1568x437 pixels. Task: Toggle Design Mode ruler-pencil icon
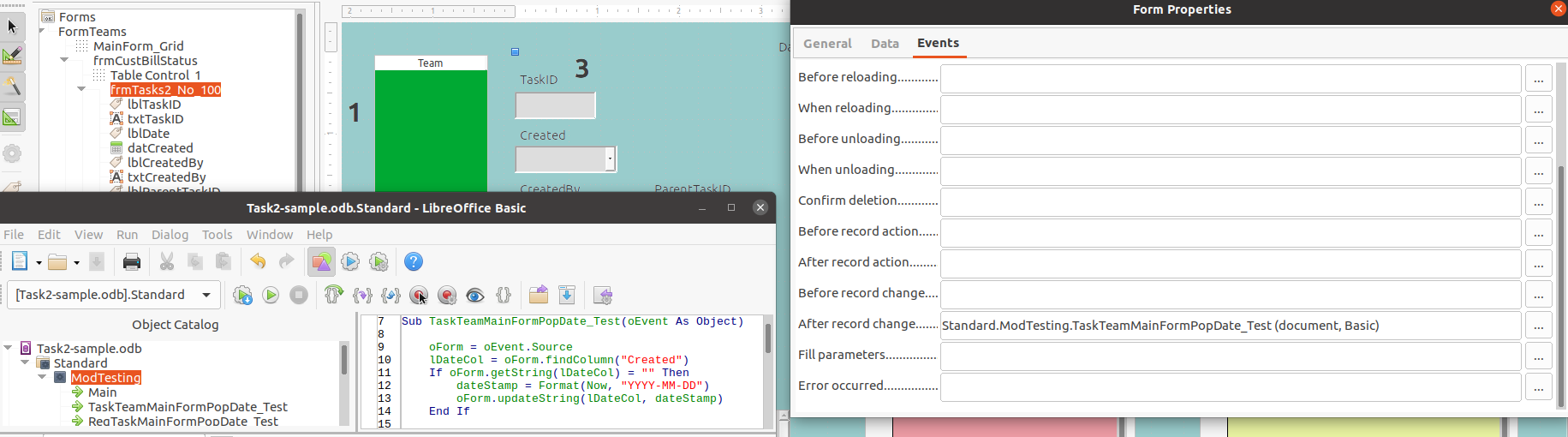(x=12, y=57)
